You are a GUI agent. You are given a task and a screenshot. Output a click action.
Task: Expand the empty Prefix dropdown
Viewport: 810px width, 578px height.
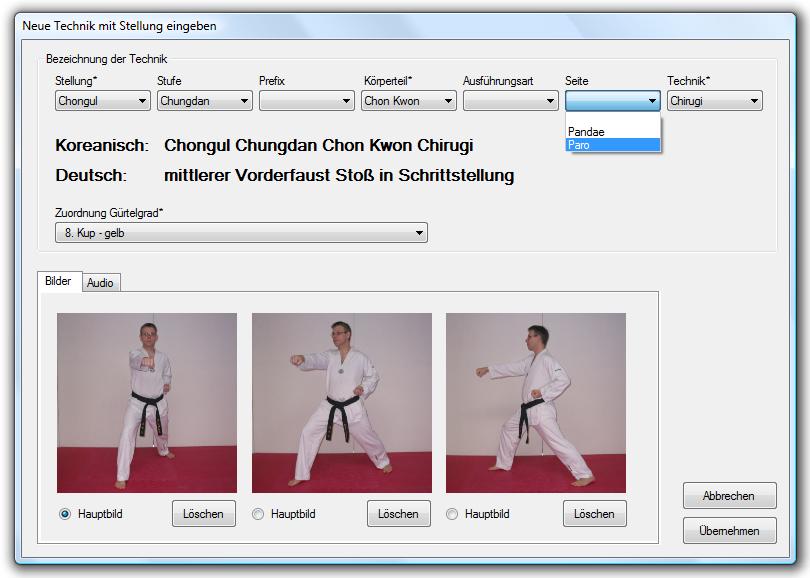pyautogui.click(x=307, y=101)
